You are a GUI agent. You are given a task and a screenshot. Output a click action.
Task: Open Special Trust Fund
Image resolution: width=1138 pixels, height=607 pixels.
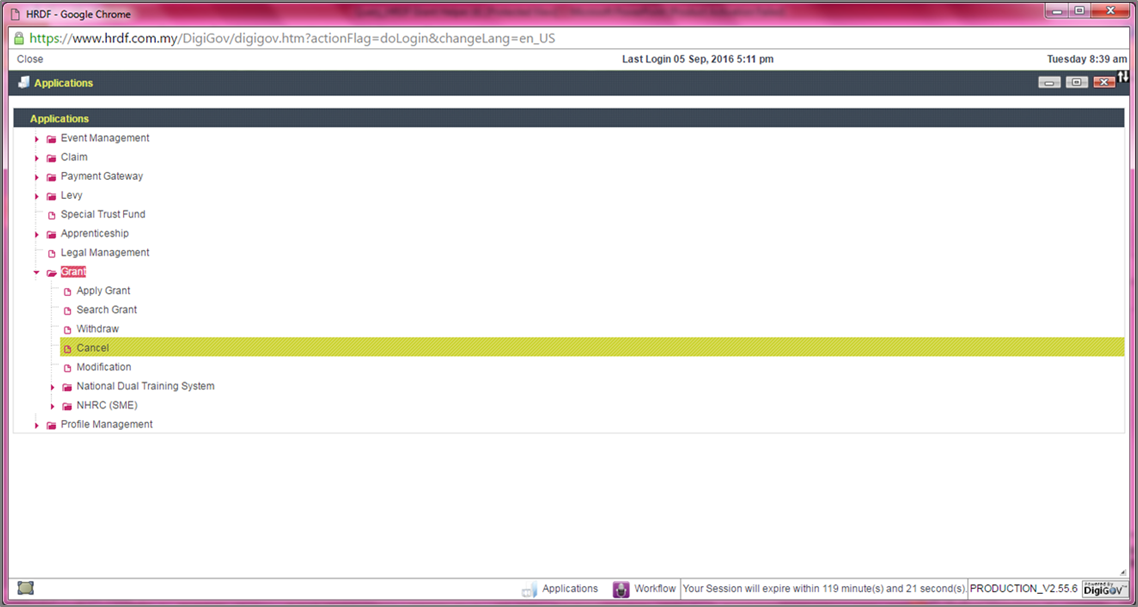(103, 214)
